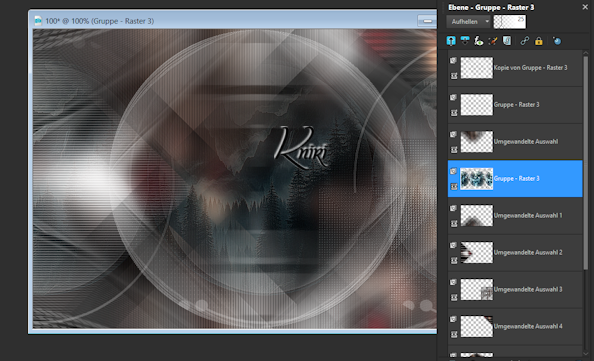Click the clipboard layer effects icon
Image resolution: width=594 pixels, height=361 pixels.
point(507,41)
